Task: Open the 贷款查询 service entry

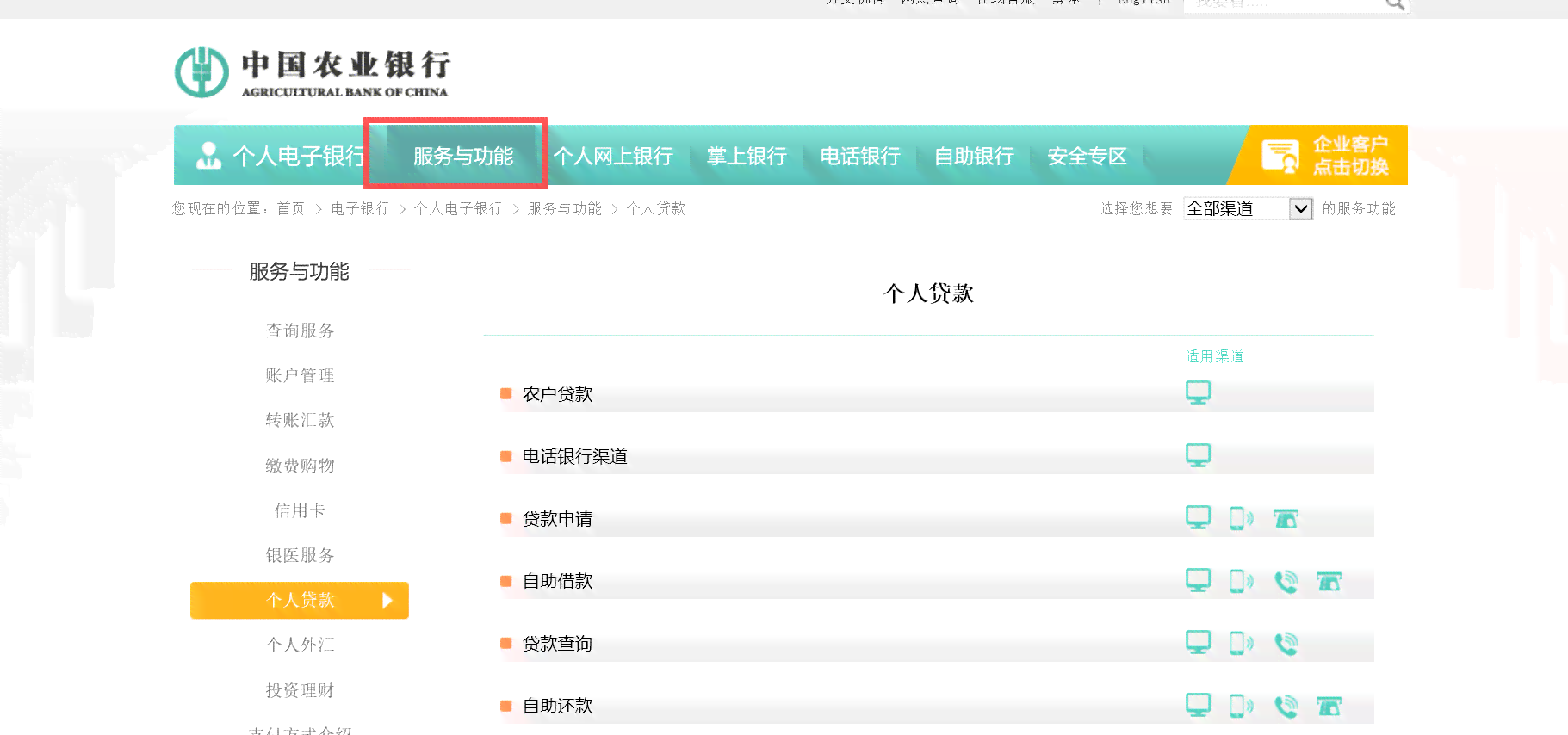Action: [557, 644]
